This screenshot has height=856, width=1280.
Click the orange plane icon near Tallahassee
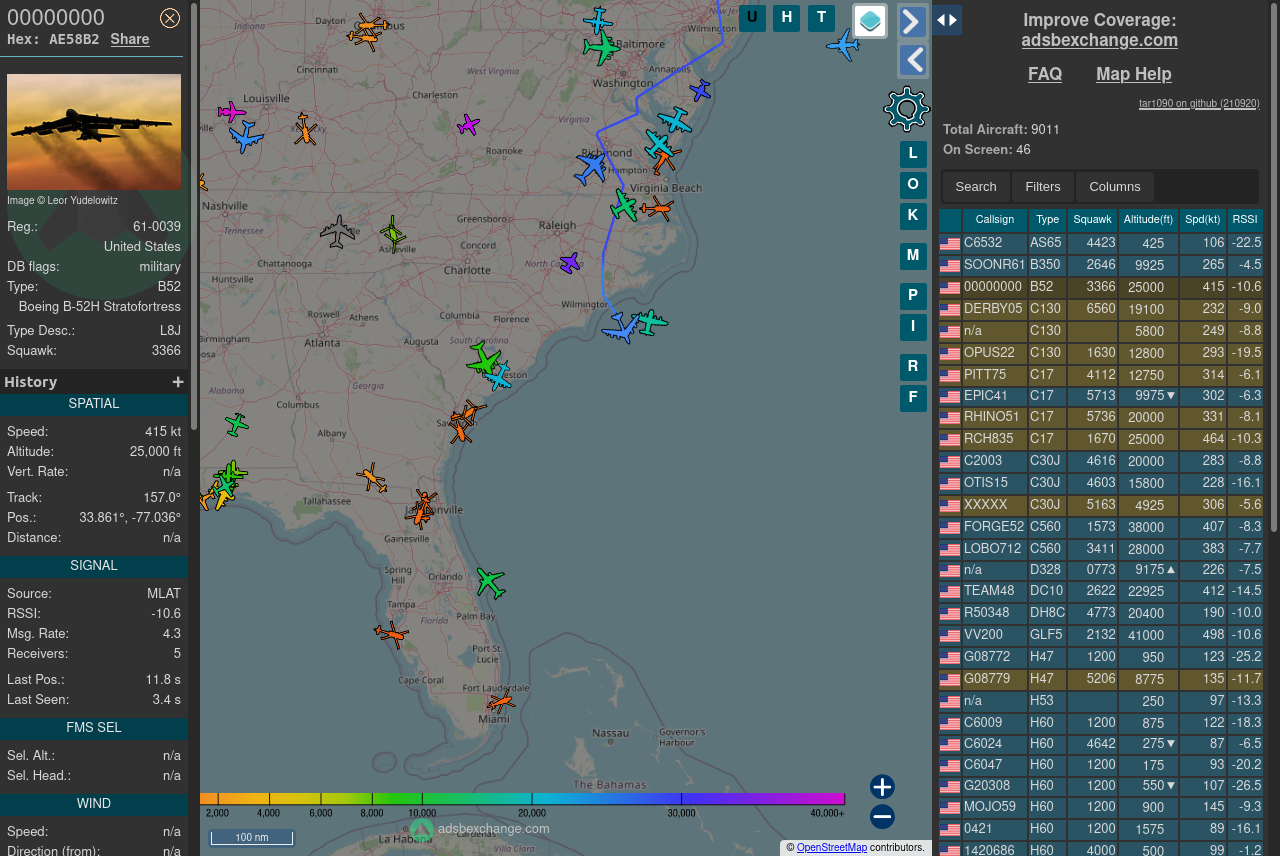[372, 478]
